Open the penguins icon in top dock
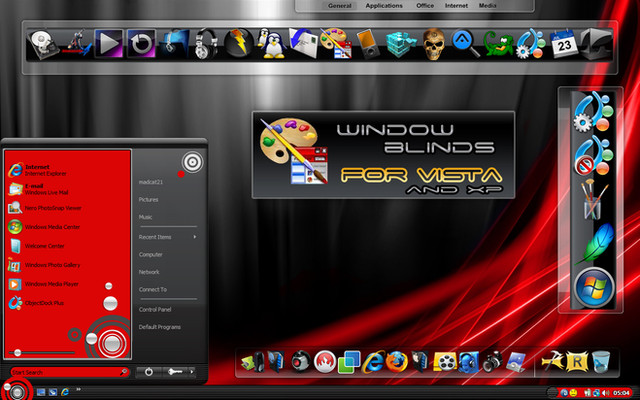640x400 pixels. click(271, 44)
